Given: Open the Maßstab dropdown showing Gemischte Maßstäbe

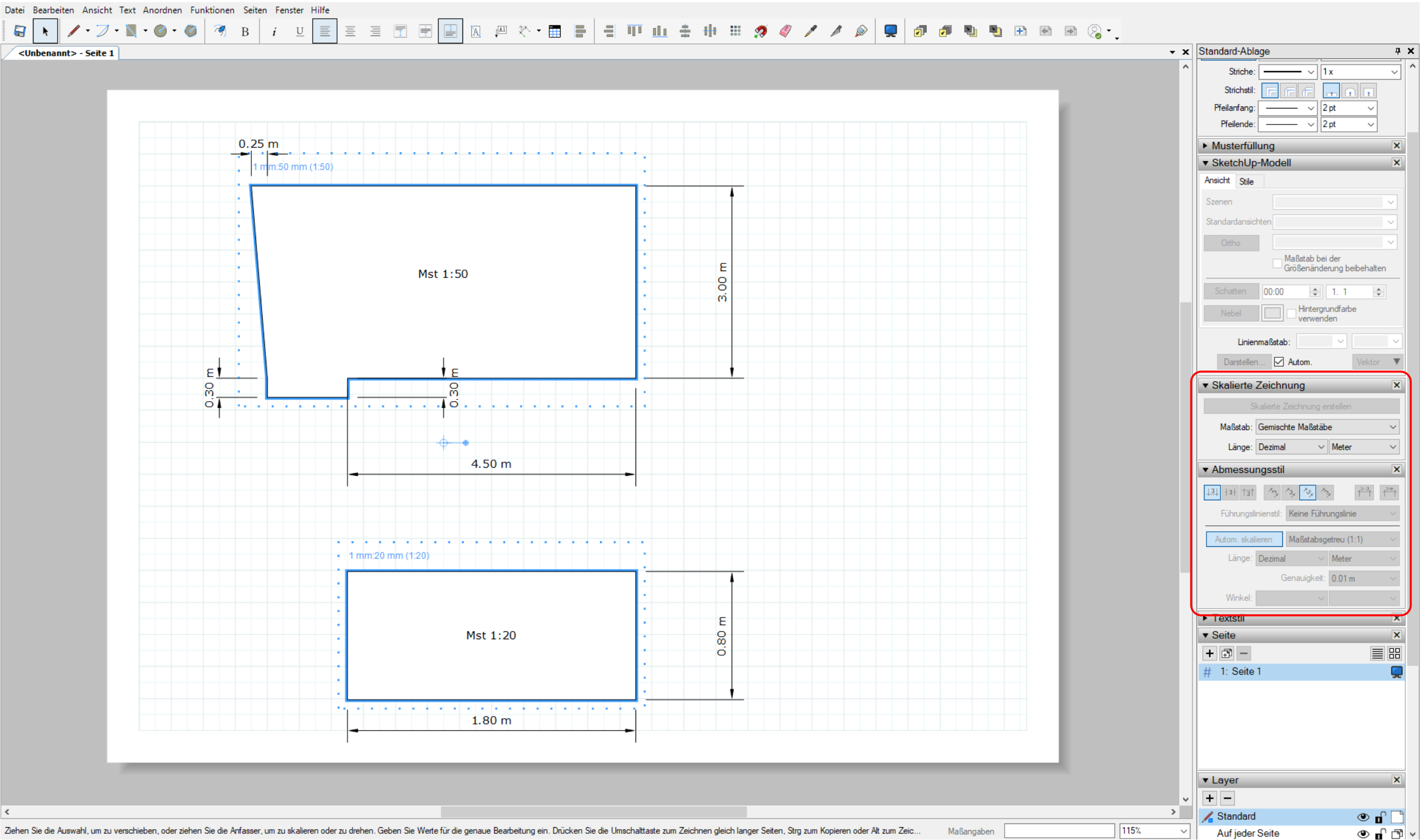Looking at the screenshot, I should click(1327, 427).
